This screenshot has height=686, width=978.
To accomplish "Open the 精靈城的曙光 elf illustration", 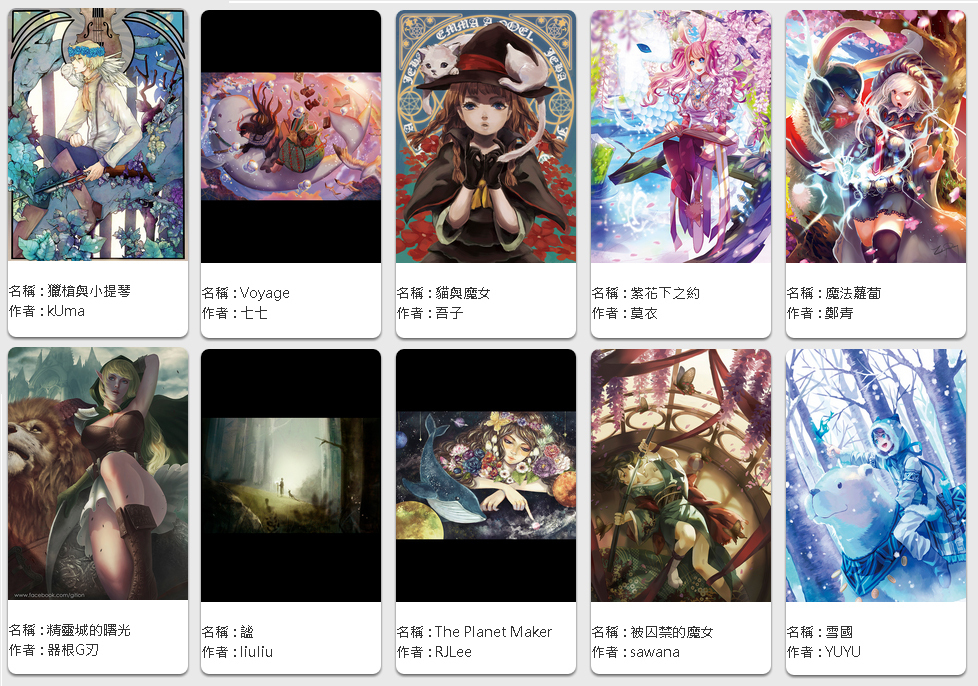I will click(98, 474).
